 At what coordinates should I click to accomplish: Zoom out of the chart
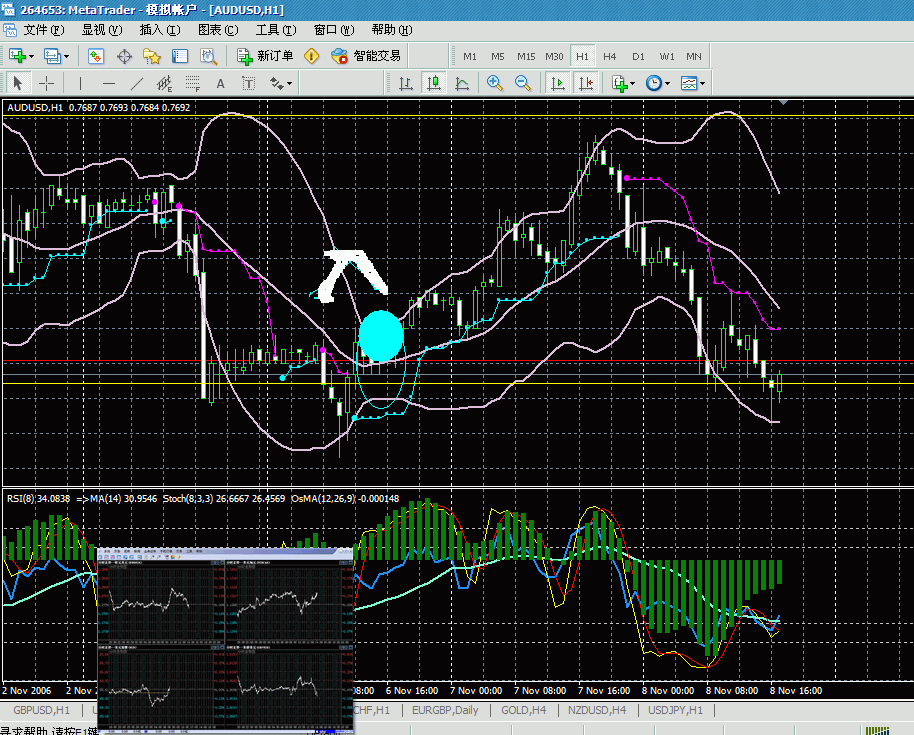[x=522, y=84]
